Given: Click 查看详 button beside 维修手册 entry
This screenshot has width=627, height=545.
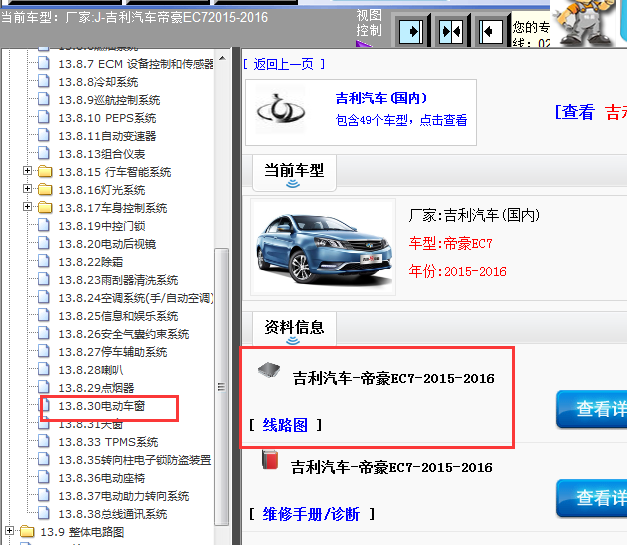Looking at the screenshot, I should 592,498.
